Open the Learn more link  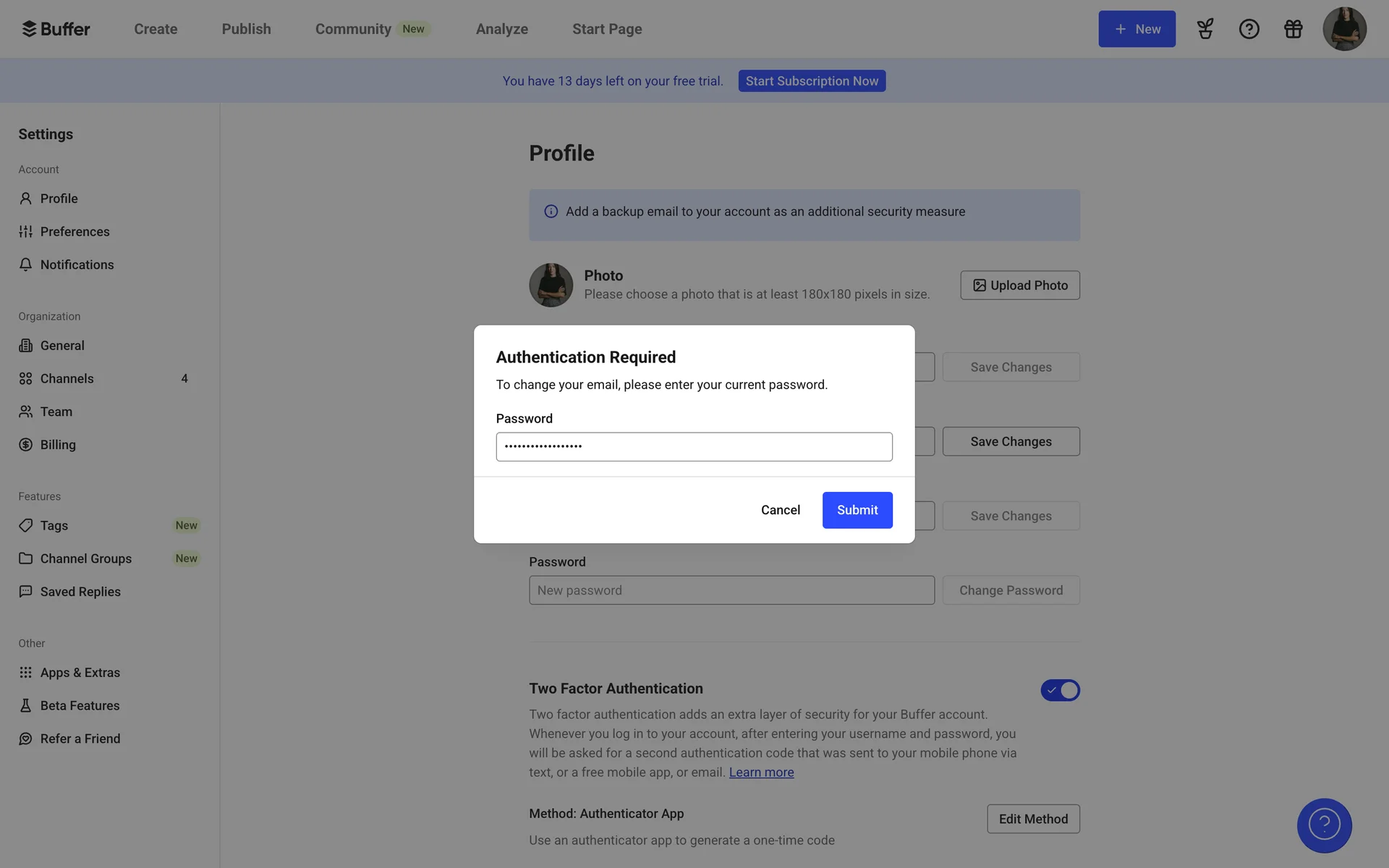pyautogui.click(x=761, y=773)
